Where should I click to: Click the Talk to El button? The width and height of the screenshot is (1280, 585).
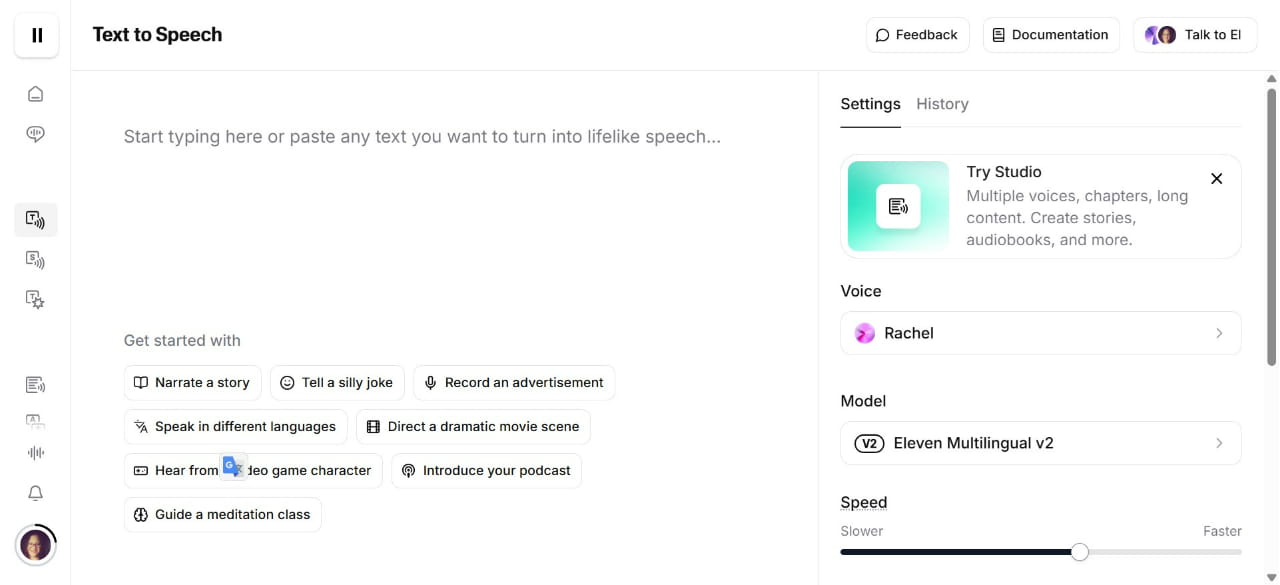(x=1194, y=35)
